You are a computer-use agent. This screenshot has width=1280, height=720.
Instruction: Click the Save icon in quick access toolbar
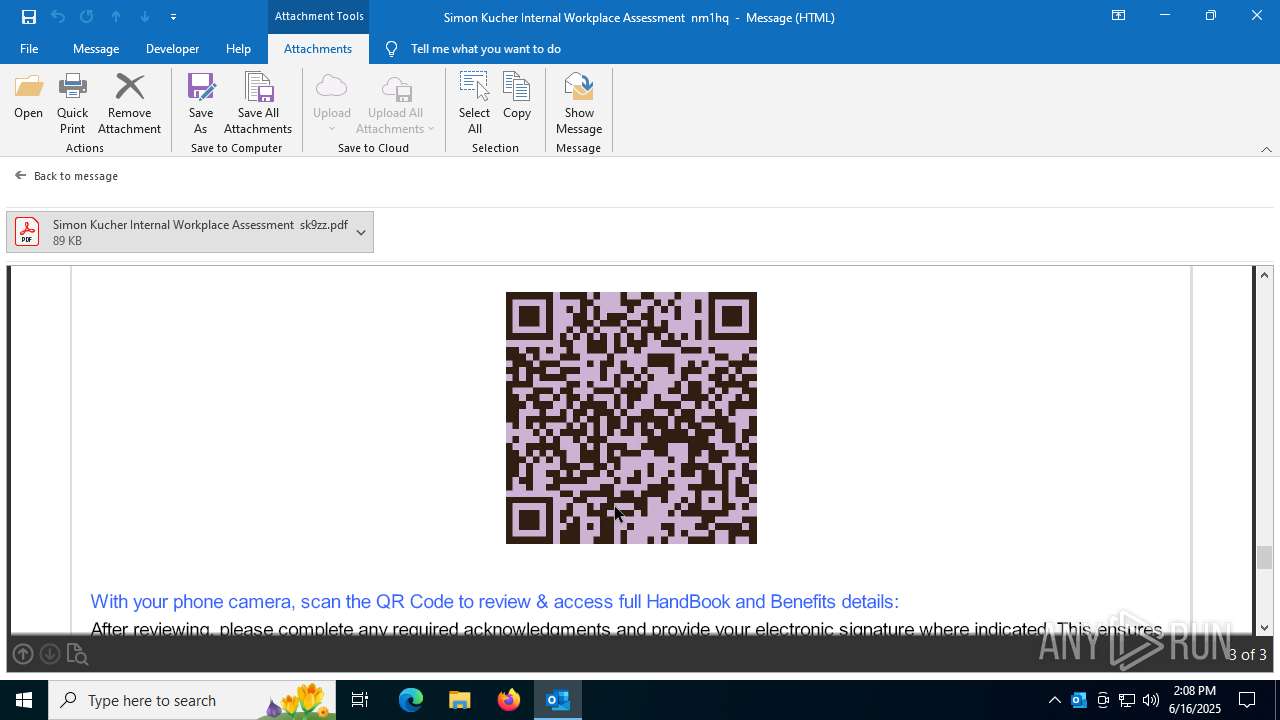click(29, 17)
